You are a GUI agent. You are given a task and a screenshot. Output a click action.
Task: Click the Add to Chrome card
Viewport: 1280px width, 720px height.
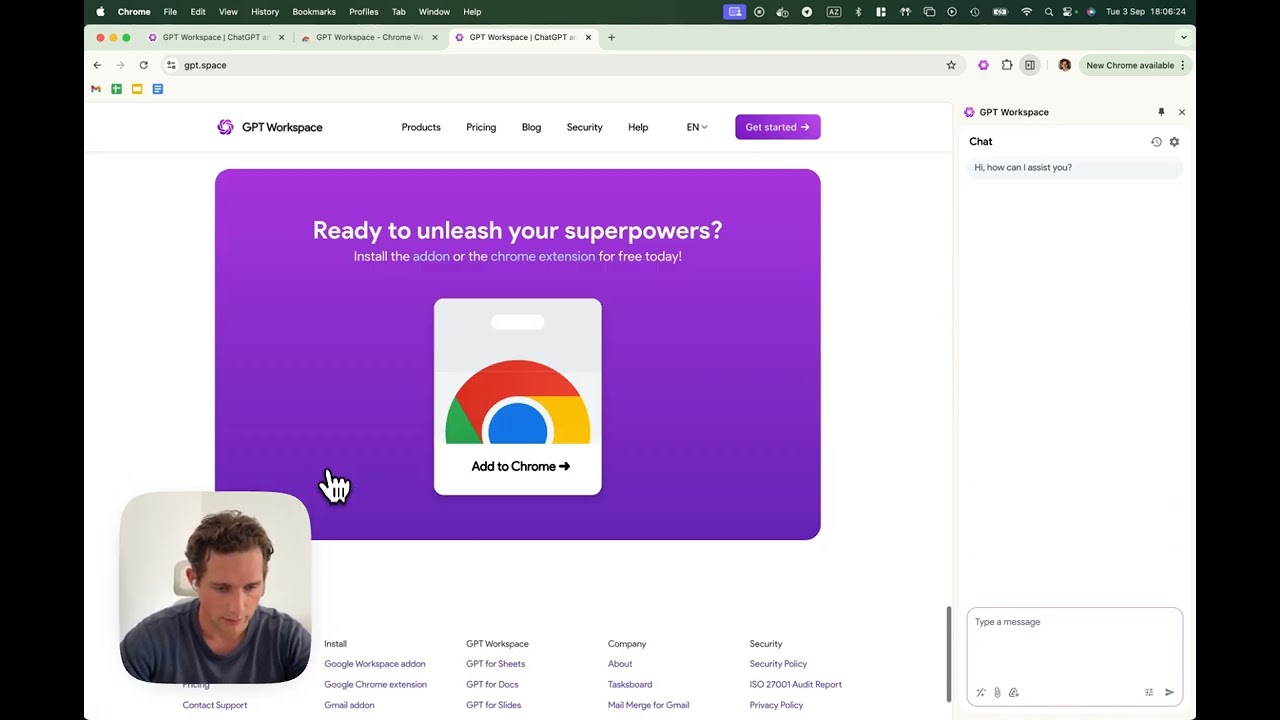518,397
